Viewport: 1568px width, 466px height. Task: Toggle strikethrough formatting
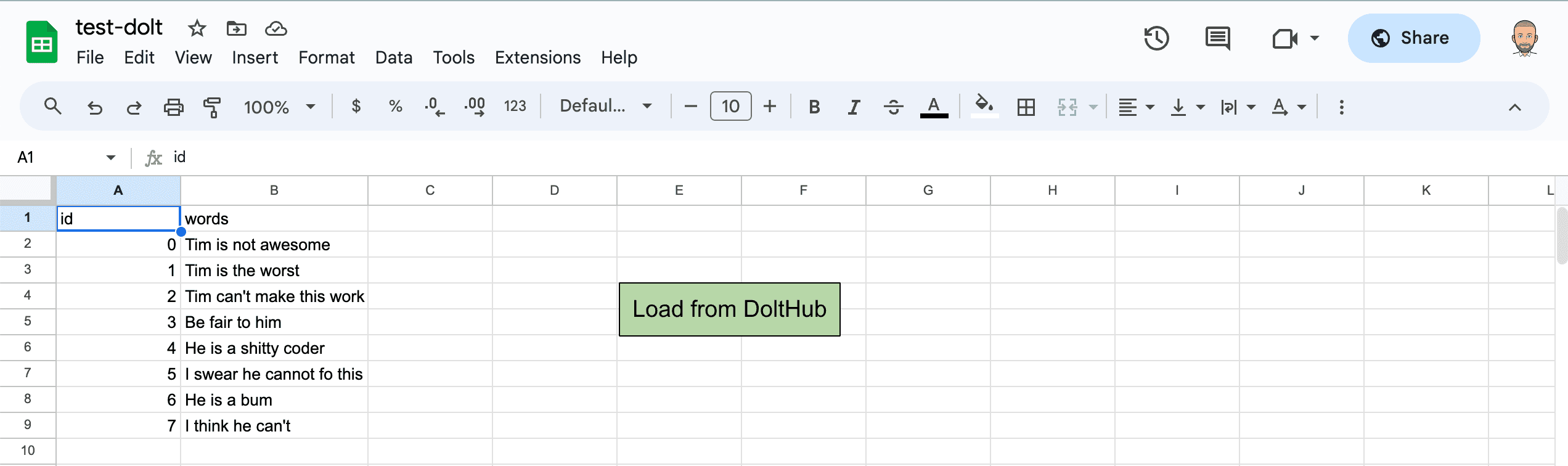(893, 107)
